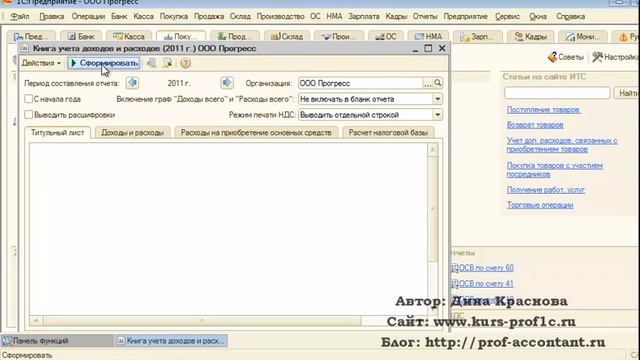Open the Банк menu
Viewport: 640px width, 360px height.
[119, 16]
